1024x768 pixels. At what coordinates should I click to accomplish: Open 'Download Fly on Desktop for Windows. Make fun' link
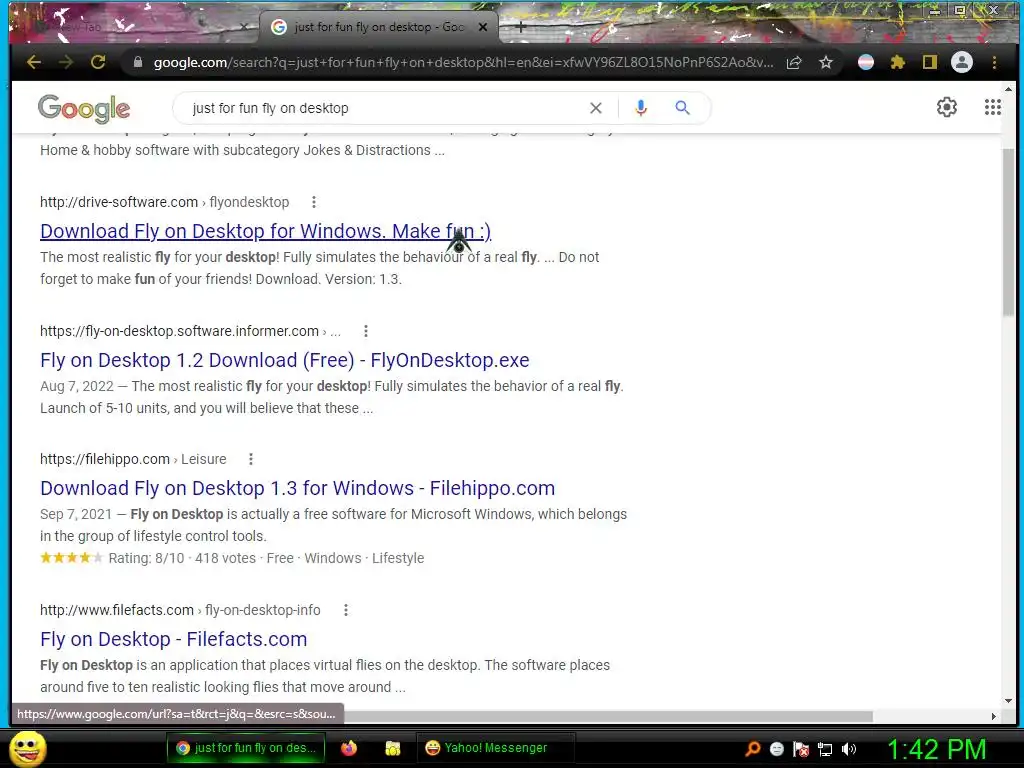point(265,231)
